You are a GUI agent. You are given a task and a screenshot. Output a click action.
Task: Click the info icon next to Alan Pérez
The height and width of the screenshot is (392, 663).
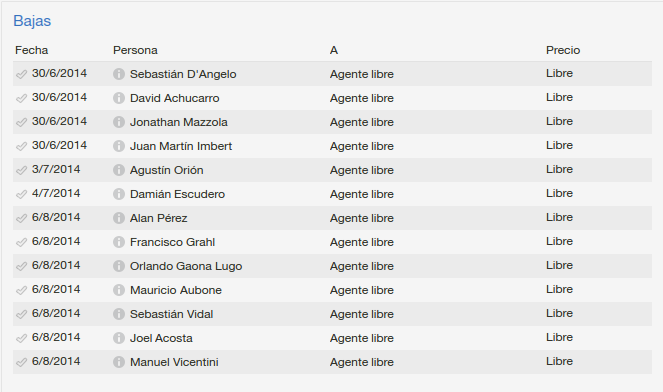tap(119, 218)
